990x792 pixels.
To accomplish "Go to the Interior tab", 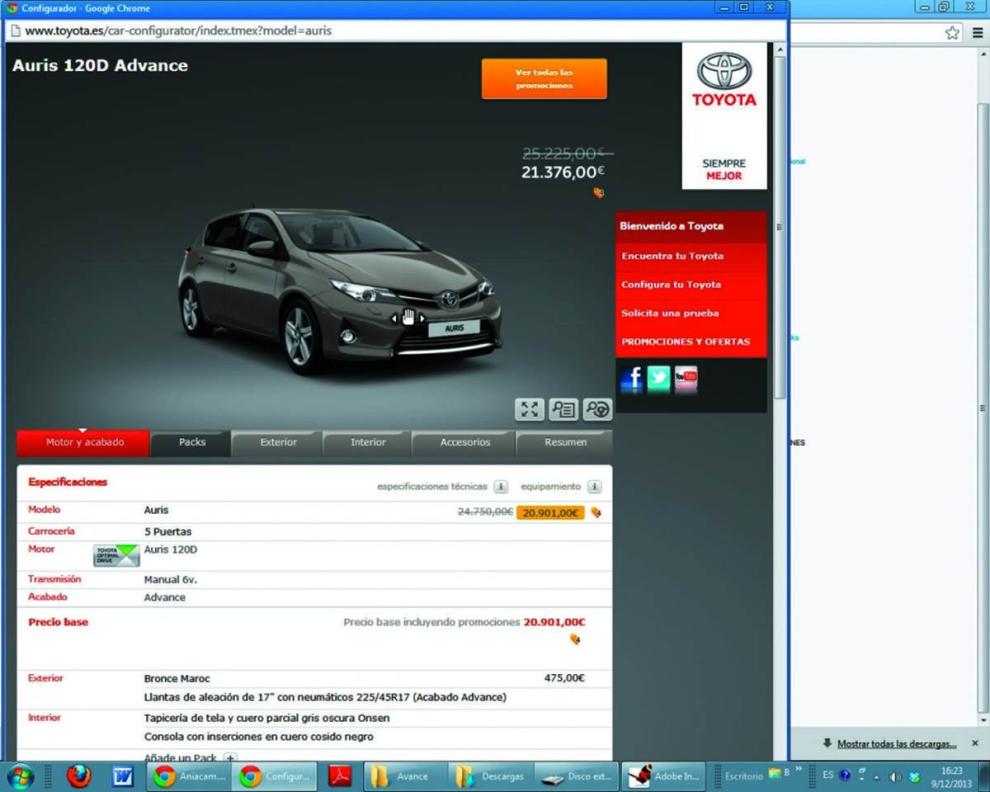I will coord(368,443).
